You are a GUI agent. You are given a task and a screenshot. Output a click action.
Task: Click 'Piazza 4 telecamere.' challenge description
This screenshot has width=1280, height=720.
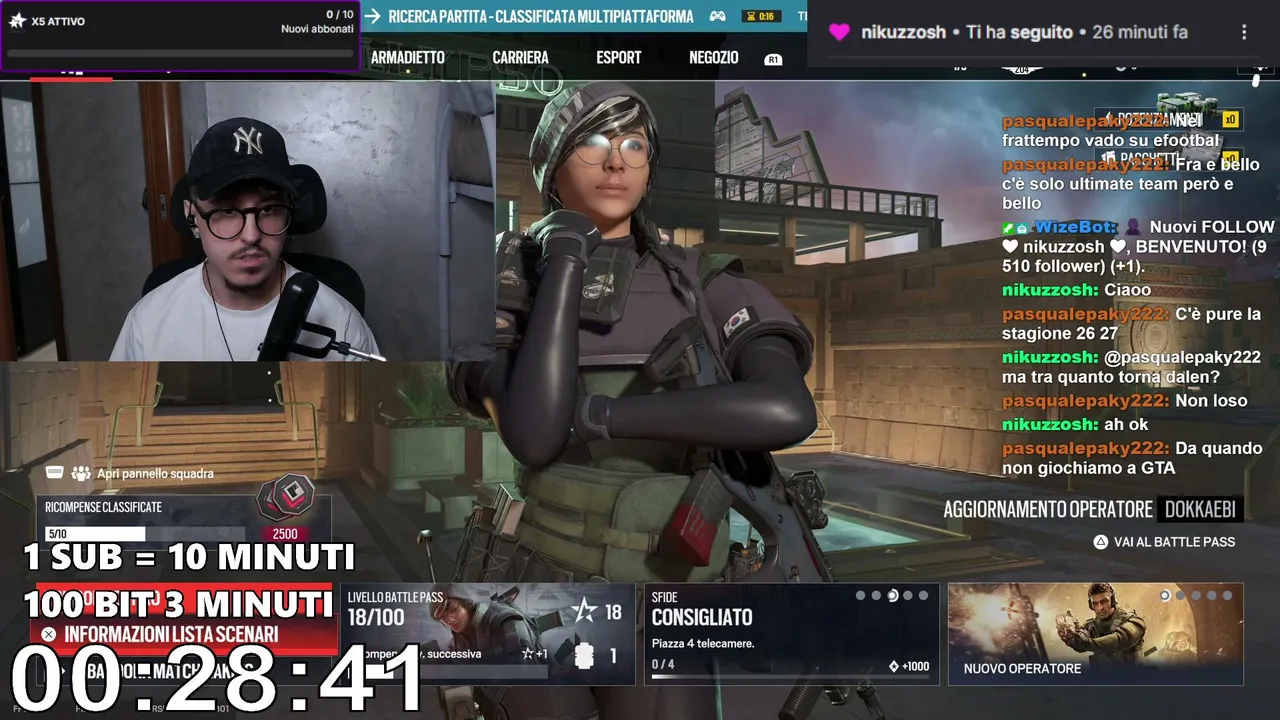(x=703, y=643)
